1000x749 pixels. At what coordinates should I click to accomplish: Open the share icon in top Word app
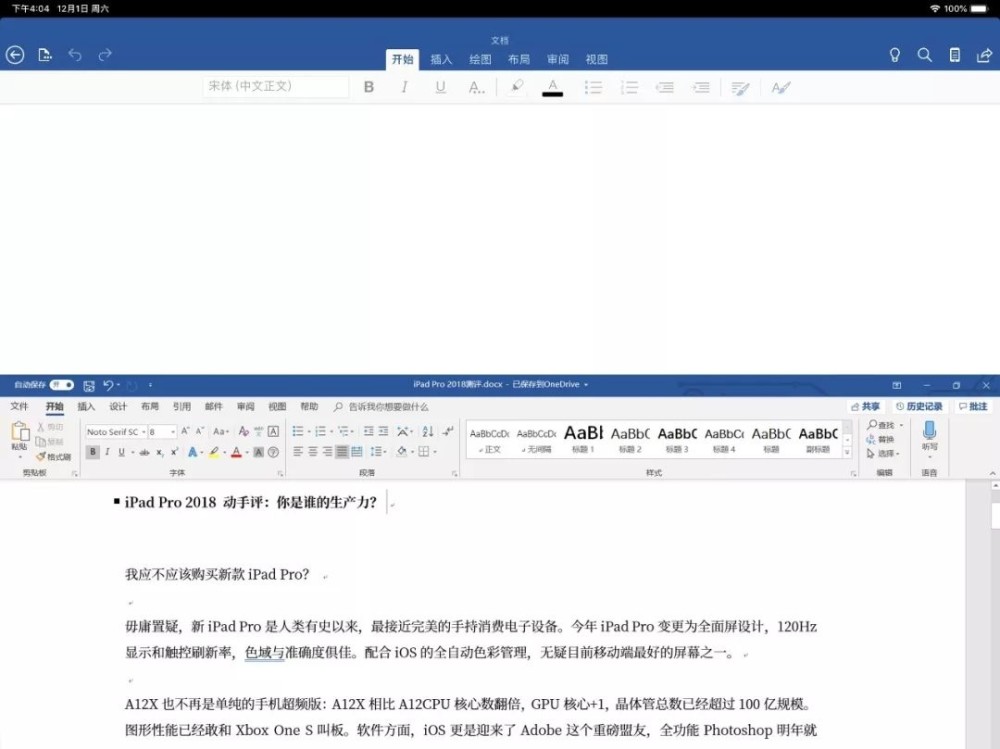(x=984, y=55)
